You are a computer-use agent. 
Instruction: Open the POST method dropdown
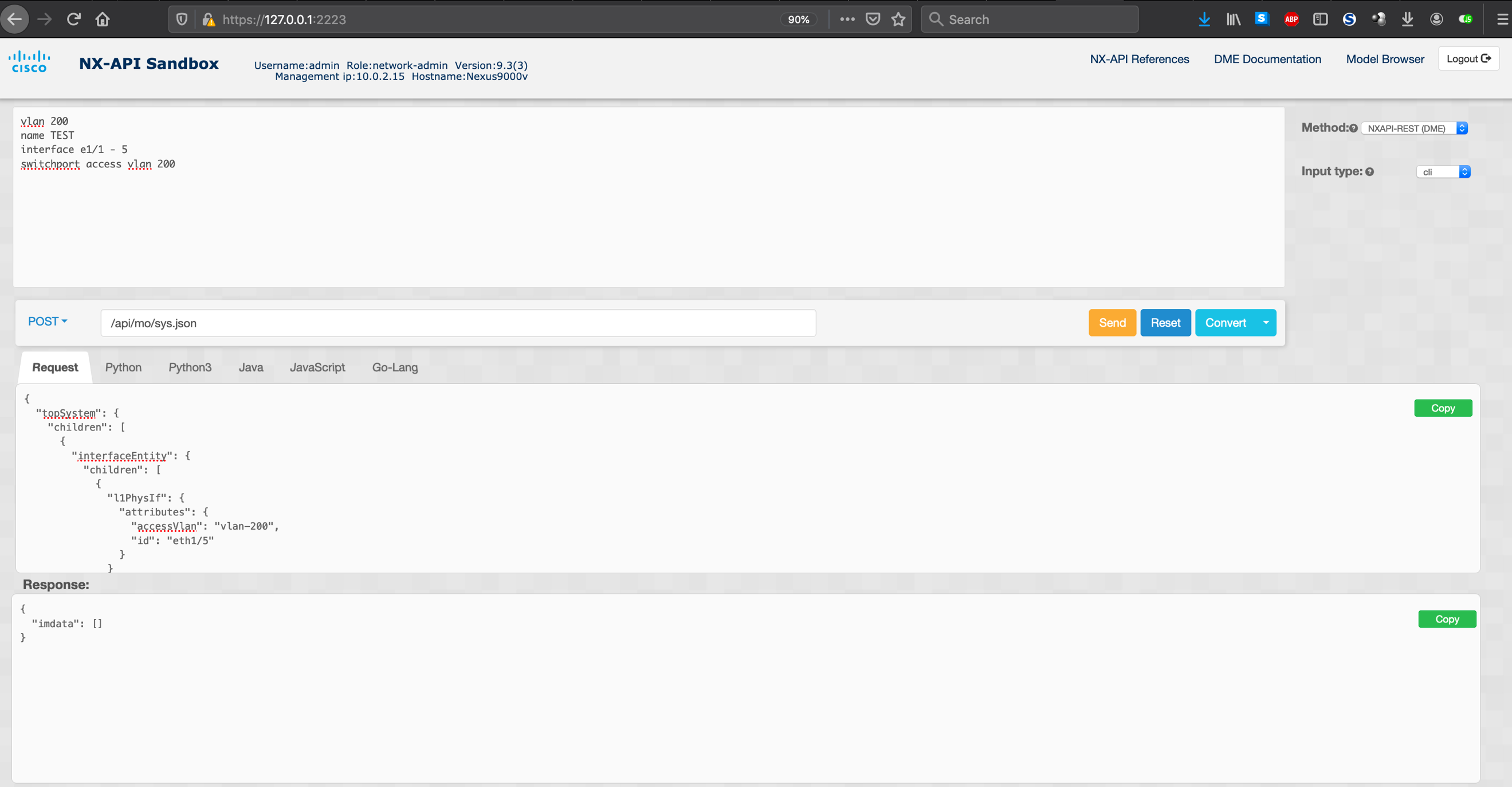click(47, 321)
